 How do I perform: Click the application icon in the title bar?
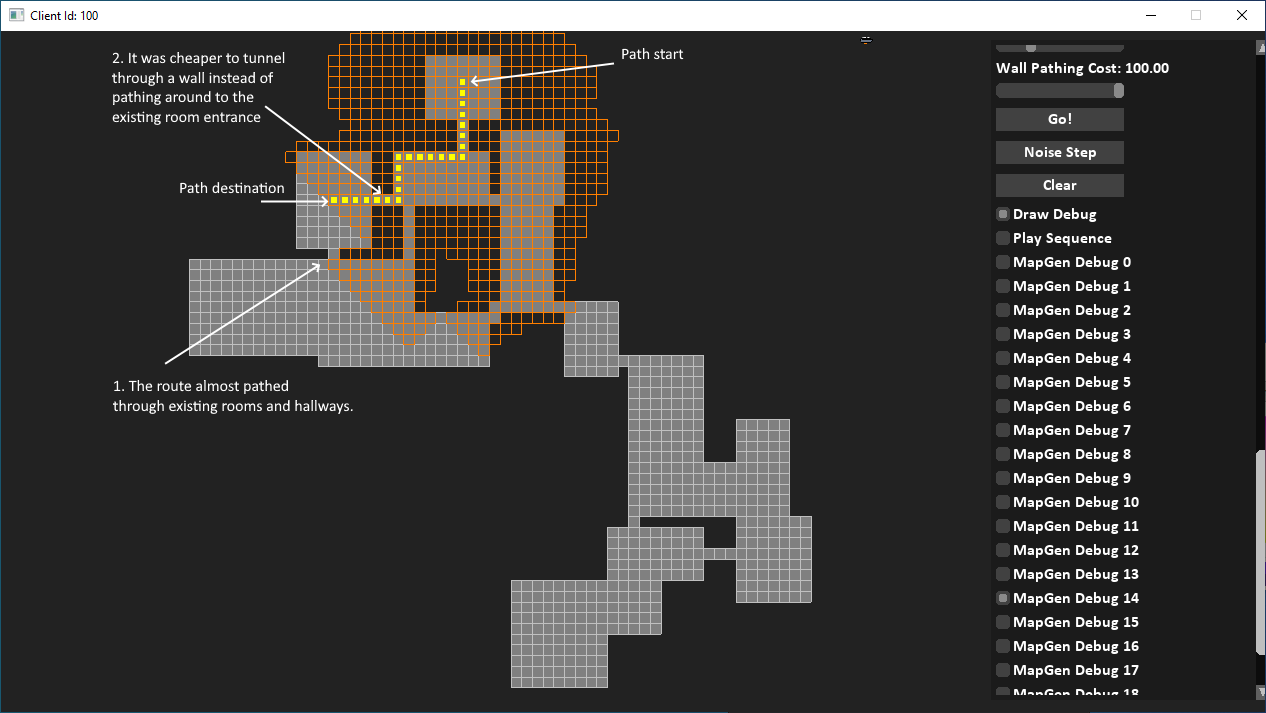[x=14, y=15]
